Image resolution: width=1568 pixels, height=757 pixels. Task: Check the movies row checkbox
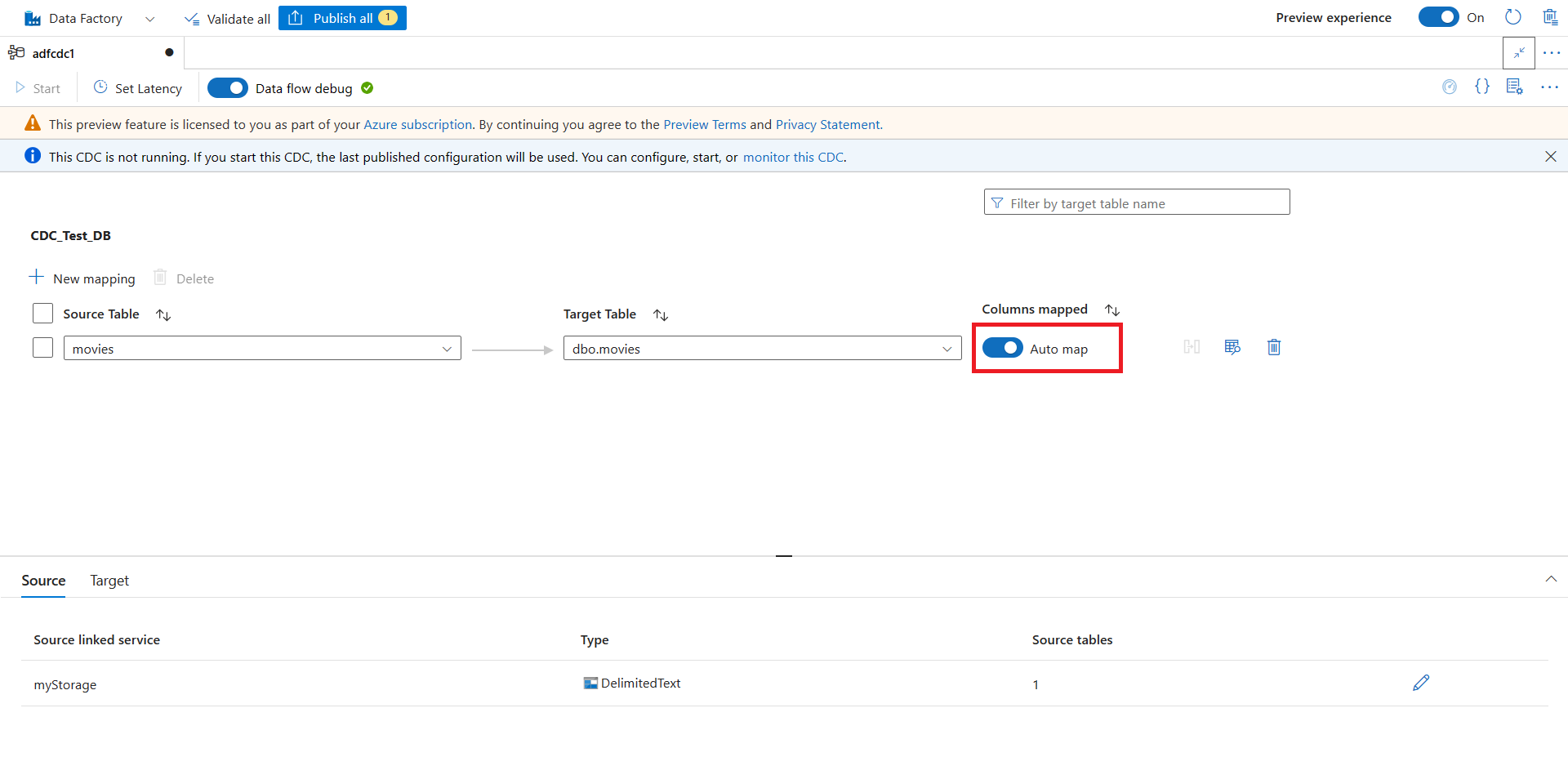42,348
